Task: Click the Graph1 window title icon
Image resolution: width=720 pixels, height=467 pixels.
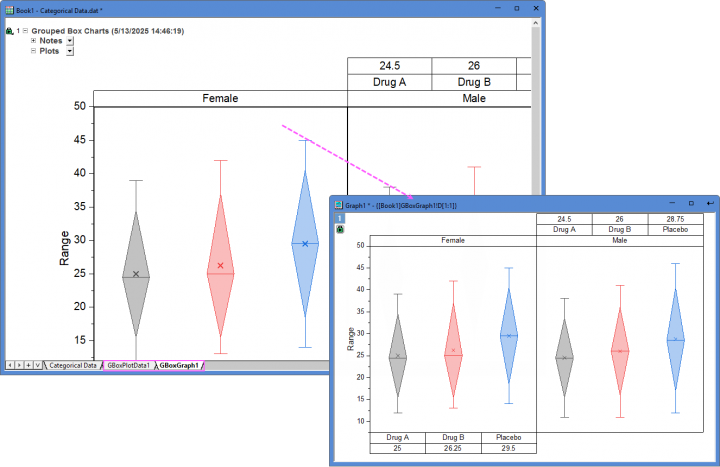Action: click(x=339, y=204)
